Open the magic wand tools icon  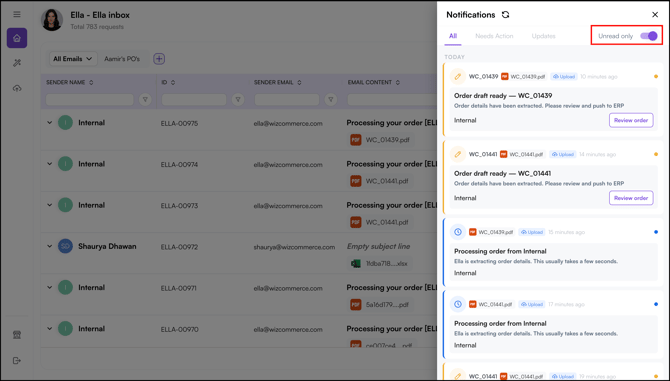tap(17, 63)
